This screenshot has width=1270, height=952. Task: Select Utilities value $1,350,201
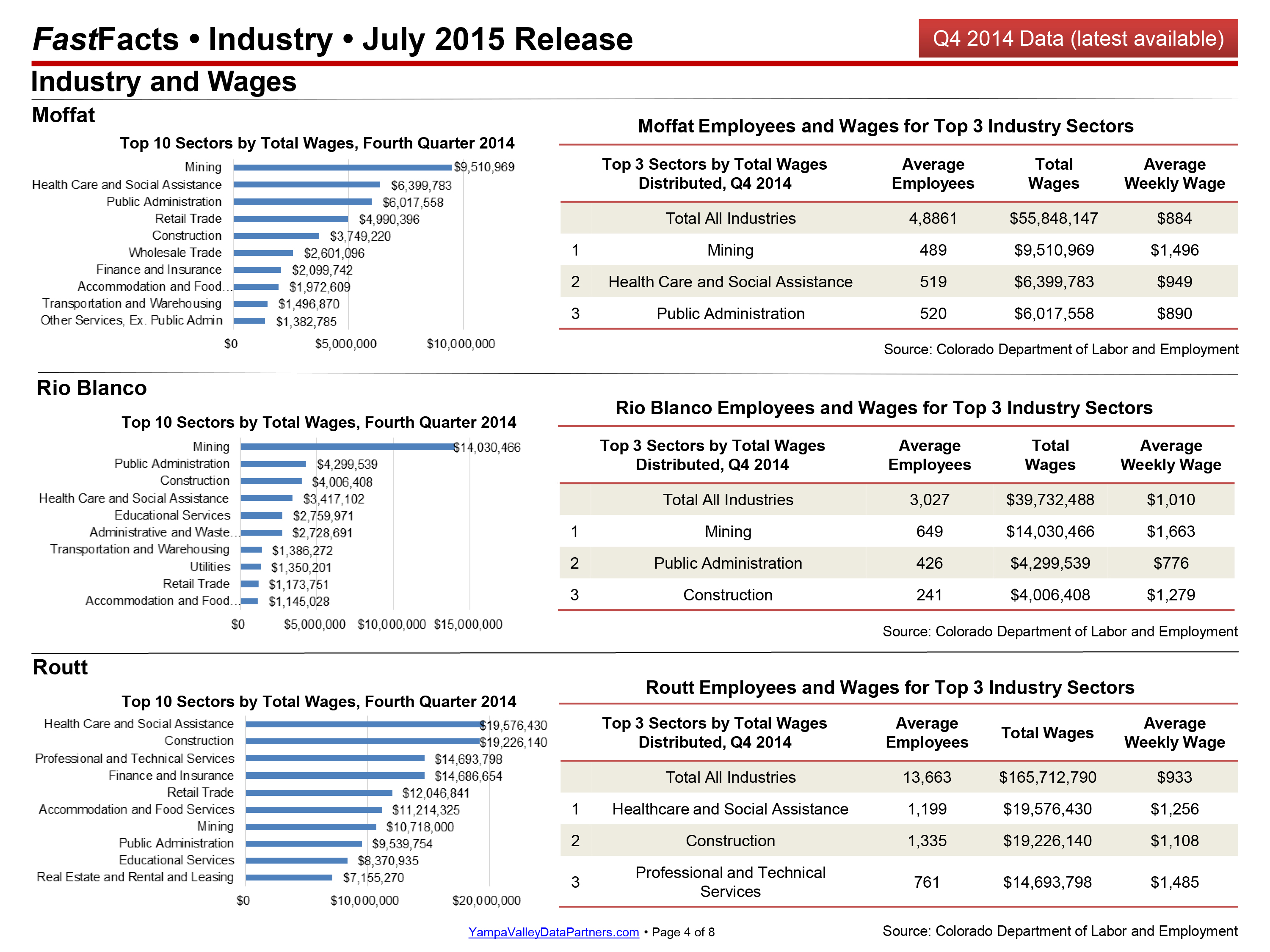301,567
